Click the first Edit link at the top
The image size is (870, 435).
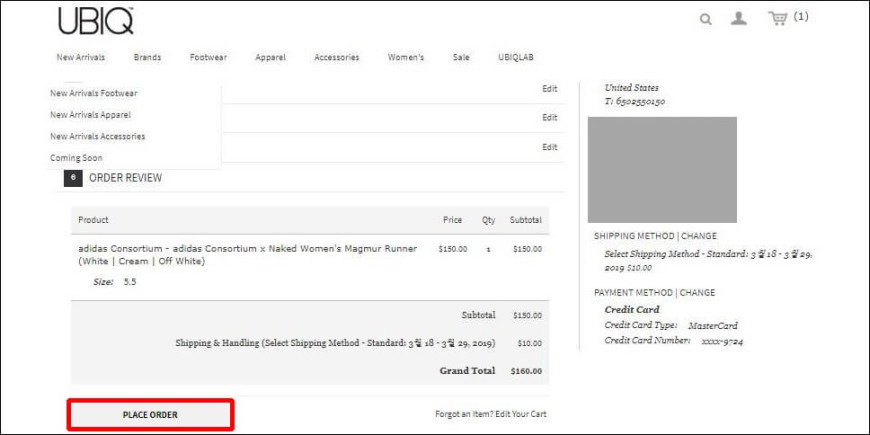549,89
